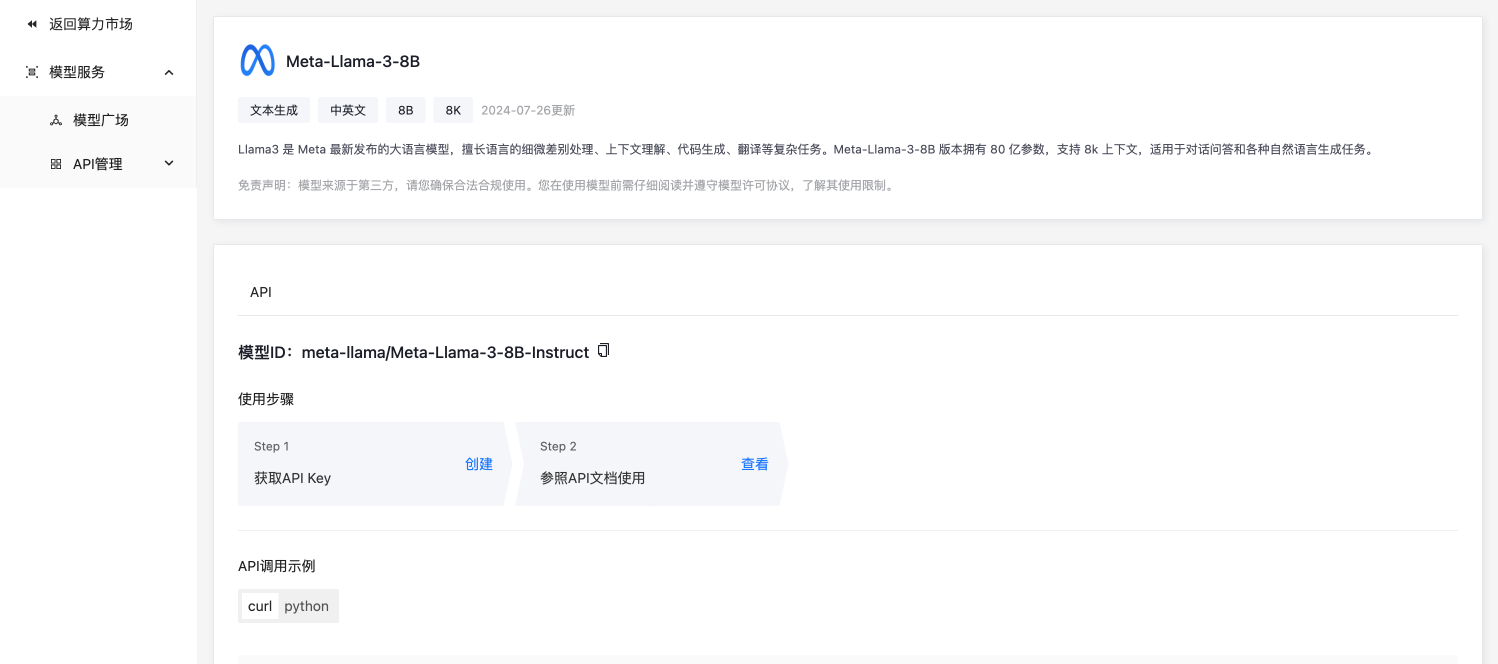Click the Step 1 label
This screenshot has width=1498, height=664.
click(x=272, y=446)
